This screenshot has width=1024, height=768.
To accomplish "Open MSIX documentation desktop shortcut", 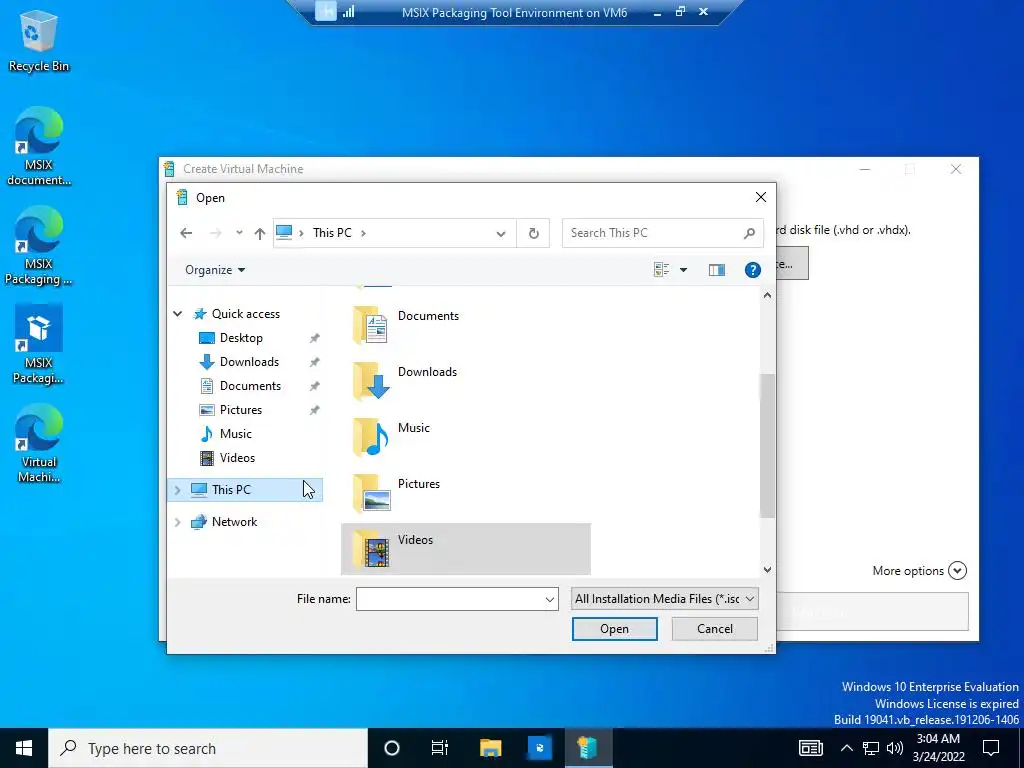I will pyautogui.click(x=39, y=147).
